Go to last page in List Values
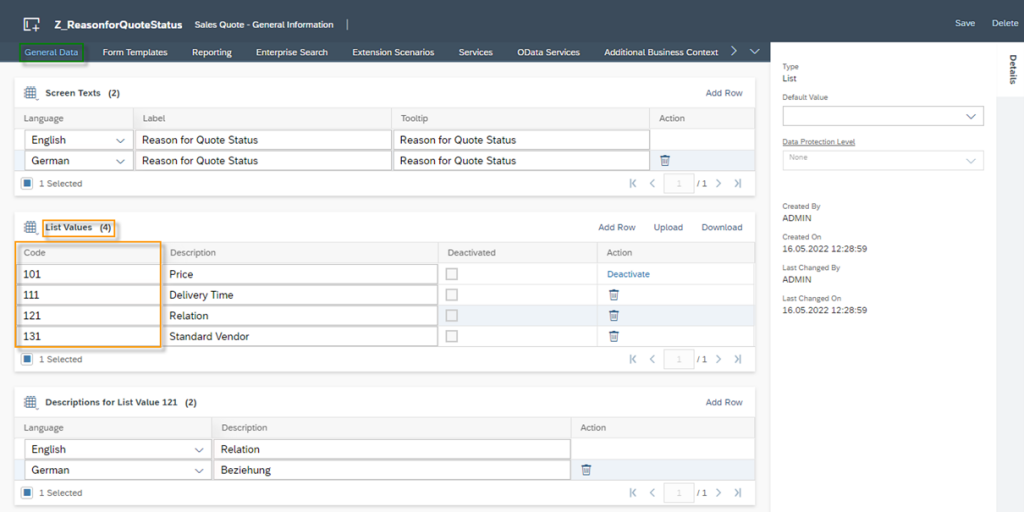The height and width of the screenshot is (512, 1024). tap(737, 359)
